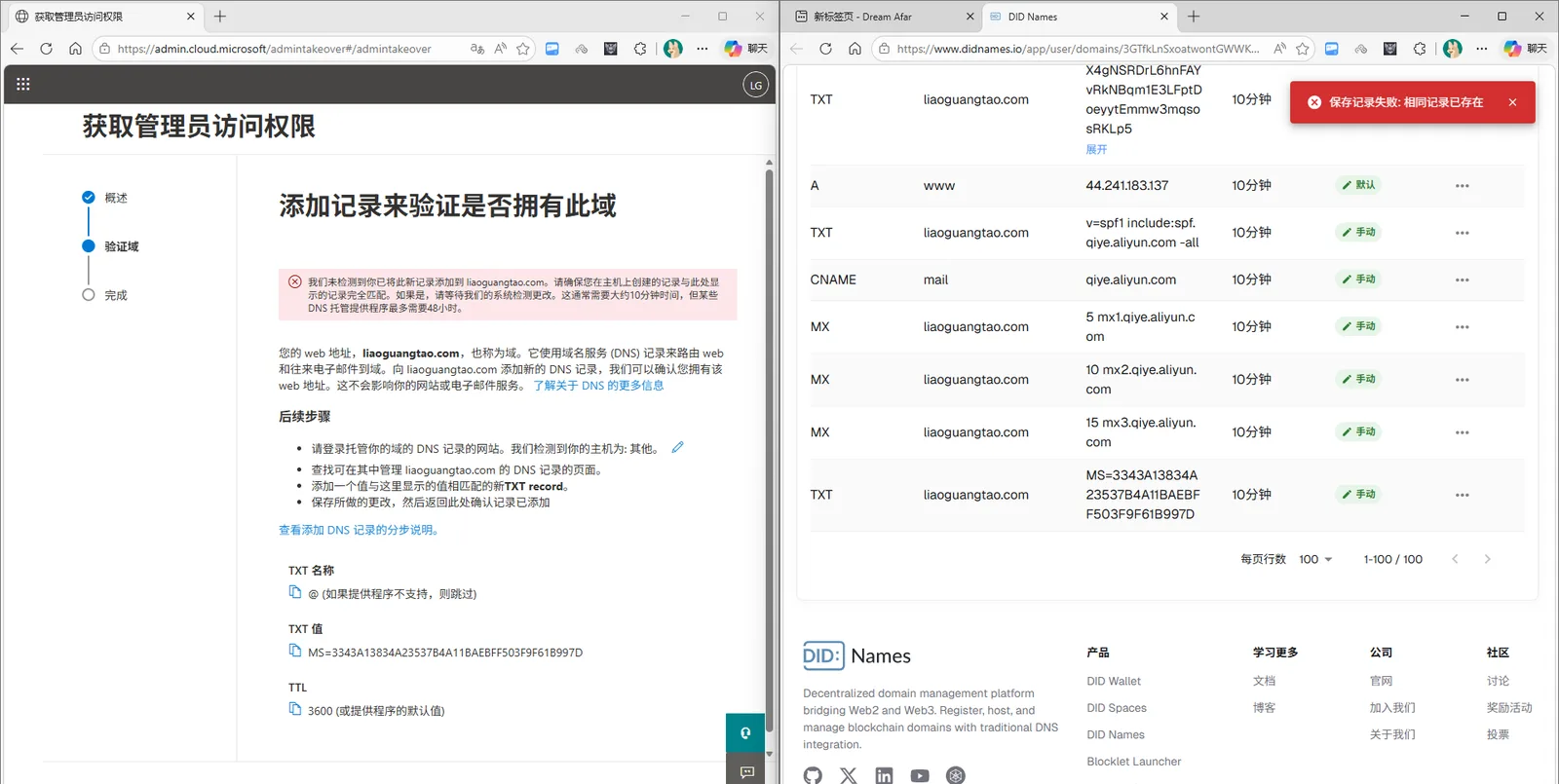Open the DID Spaces footer link

coord(1117,708)
